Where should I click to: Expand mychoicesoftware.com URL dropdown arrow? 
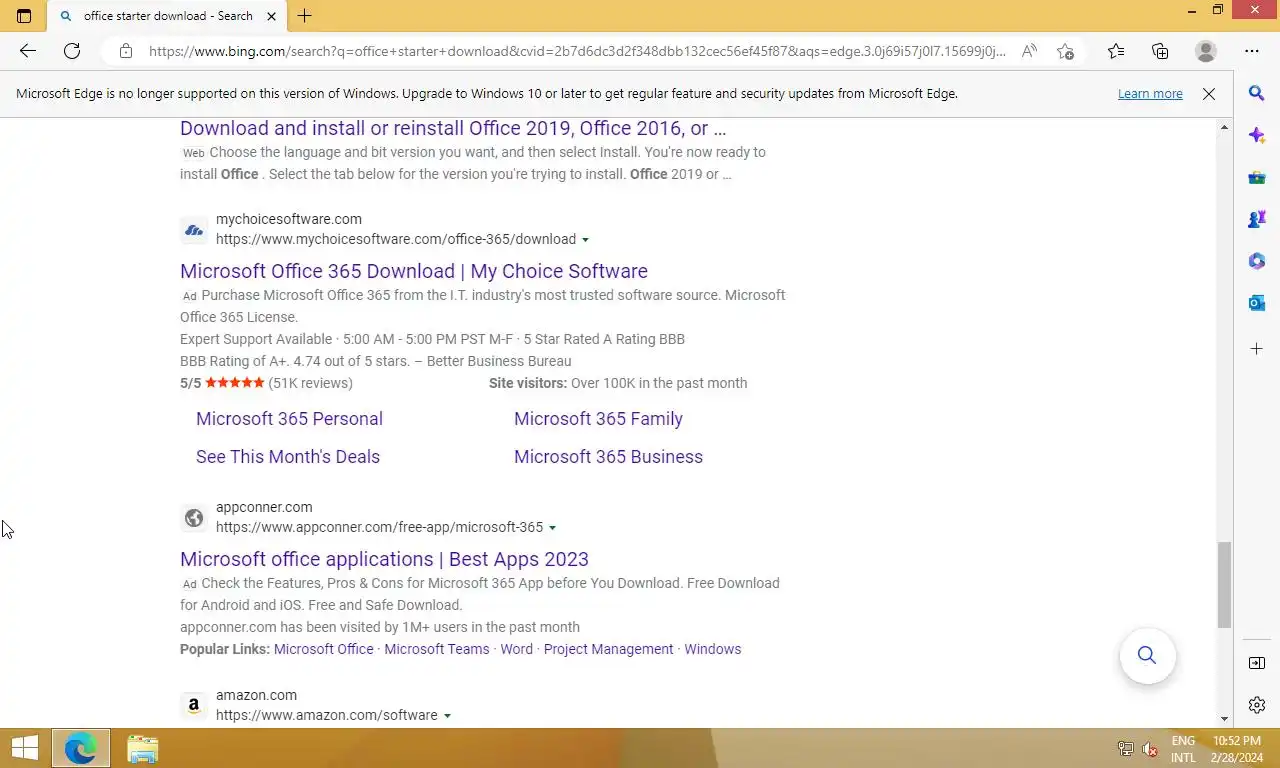[585, 240]
